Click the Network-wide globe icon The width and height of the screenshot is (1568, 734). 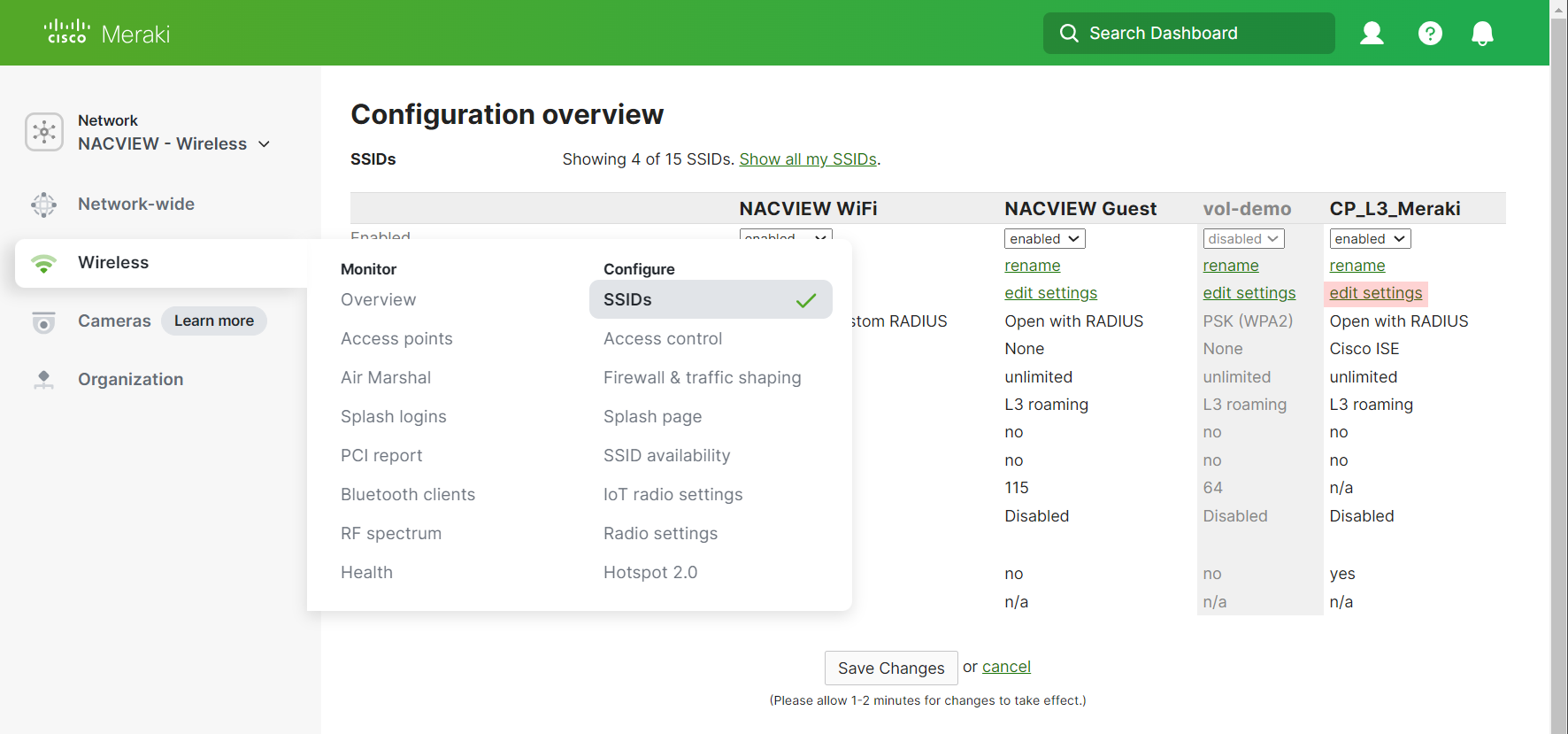(x=43, y=205)
